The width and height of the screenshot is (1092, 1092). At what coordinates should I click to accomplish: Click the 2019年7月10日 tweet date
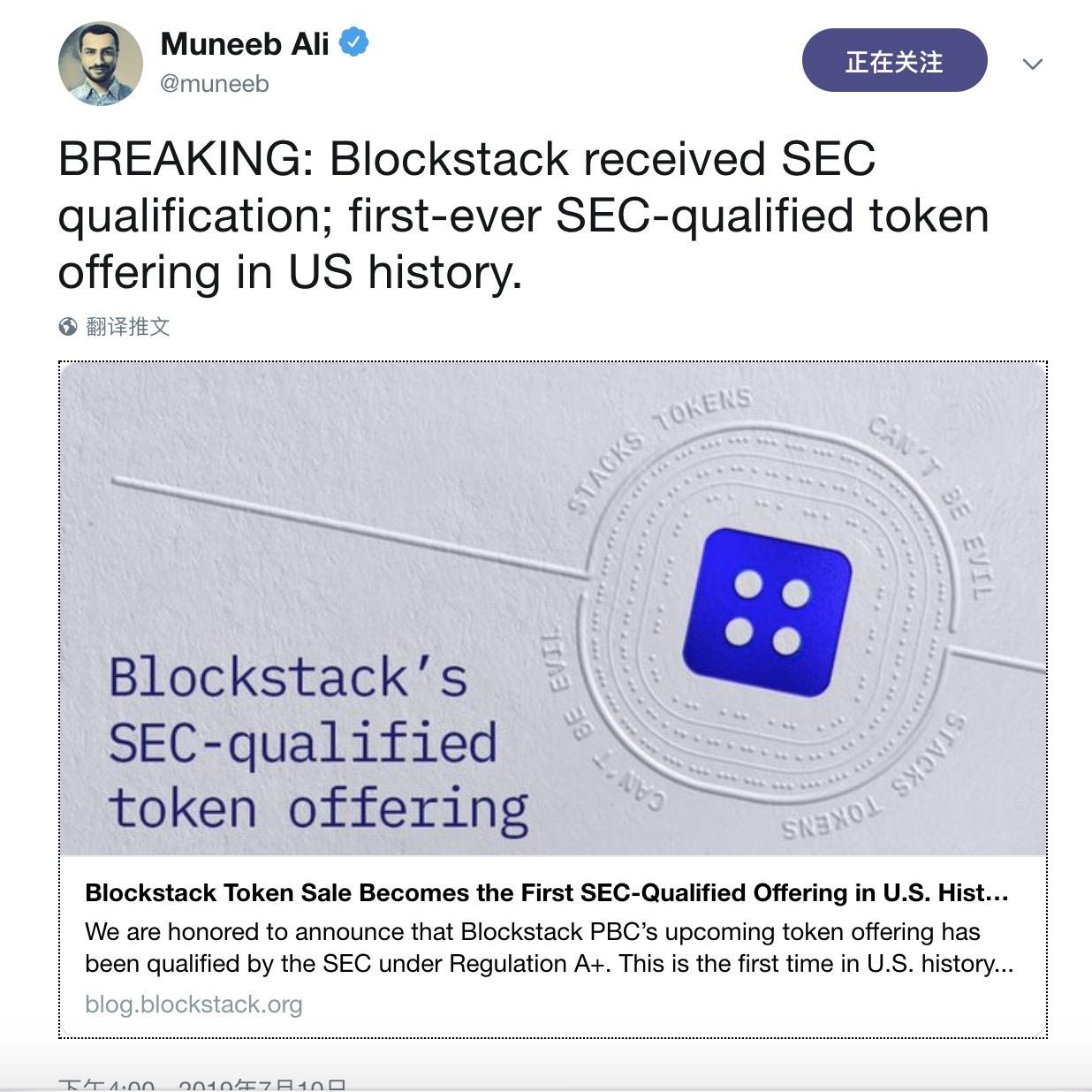262,1085
